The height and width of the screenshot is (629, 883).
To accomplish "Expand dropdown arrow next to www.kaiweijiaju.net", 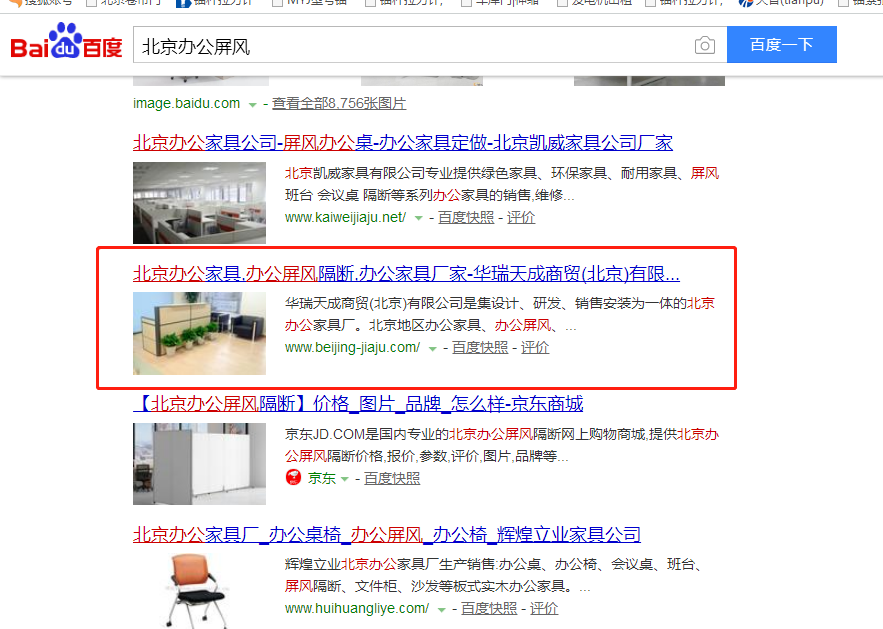I will (x=418, y=218).
